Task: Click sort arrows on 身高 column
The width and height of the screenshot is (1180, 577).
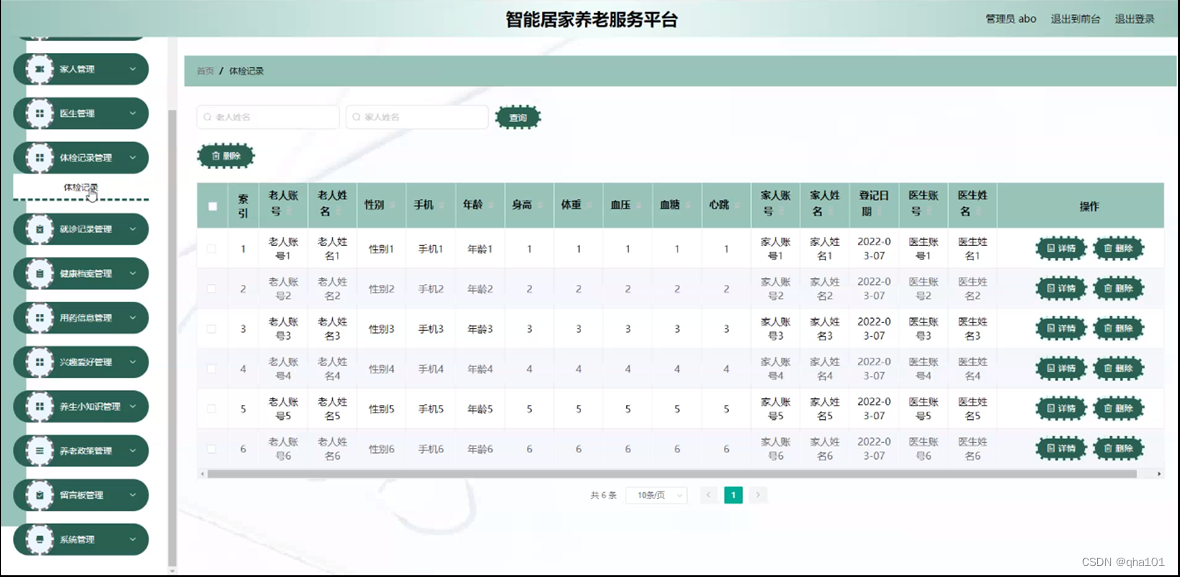Action: tap(539, 205)
